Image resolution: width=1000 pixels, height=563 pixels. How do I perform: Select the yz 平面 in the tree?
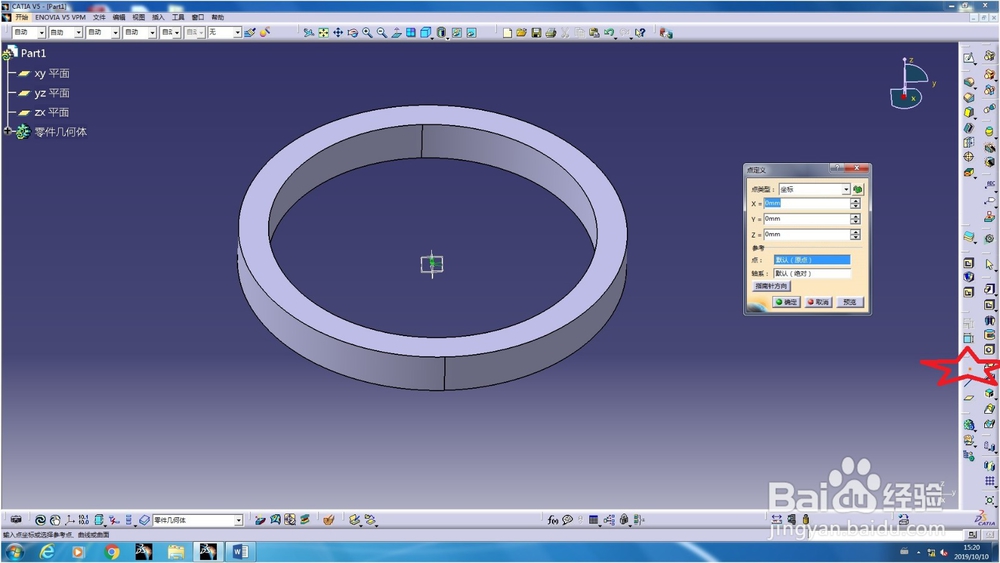coord(52,93)
